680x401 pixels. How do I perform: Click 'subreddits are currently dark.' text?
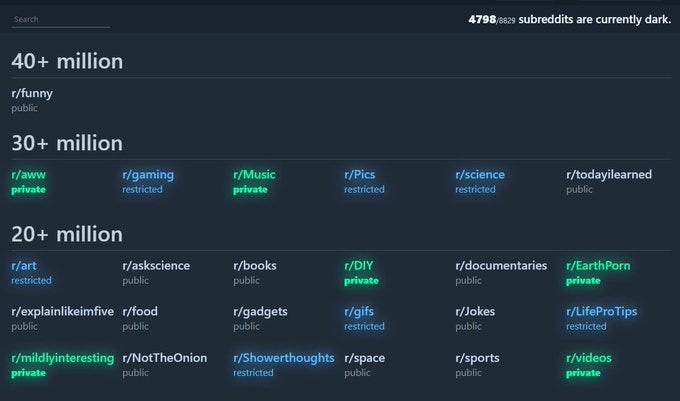[595, 20]
